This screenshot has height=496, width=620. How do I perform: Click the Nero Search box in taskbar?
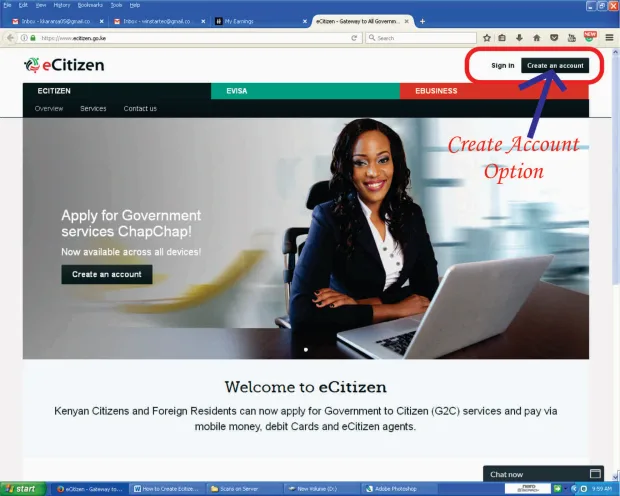(x=528, y=489)
